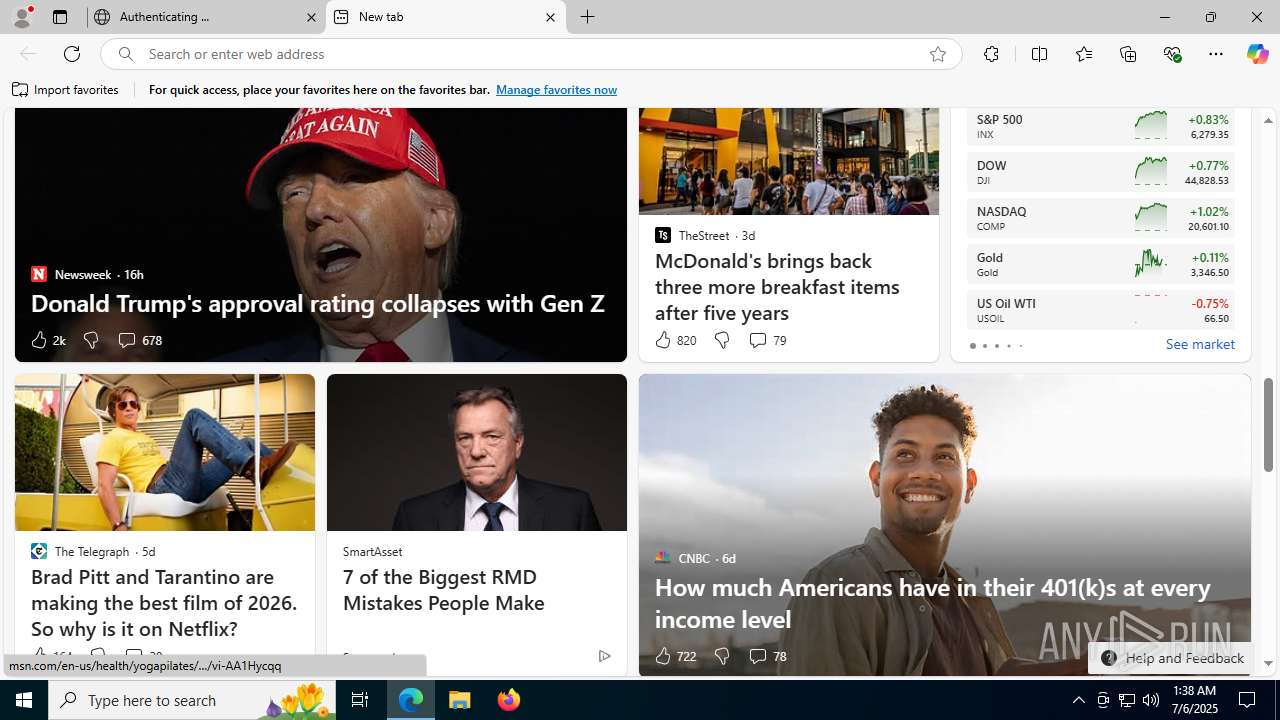Image resolution: width=1280 pixels, height=720 pixels.
Task: Like the 401(k) article with 722 likes
Action: [675, 656]
